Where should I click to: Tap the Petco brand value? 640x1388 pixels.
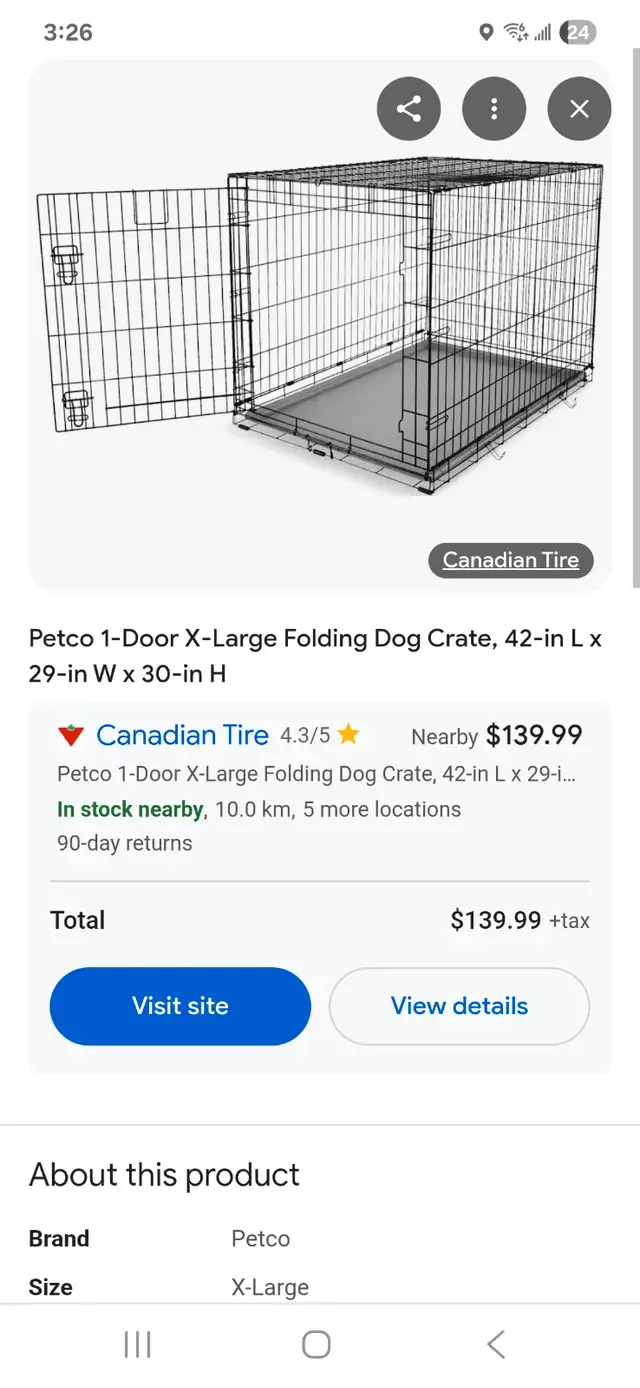point(261,1239)
